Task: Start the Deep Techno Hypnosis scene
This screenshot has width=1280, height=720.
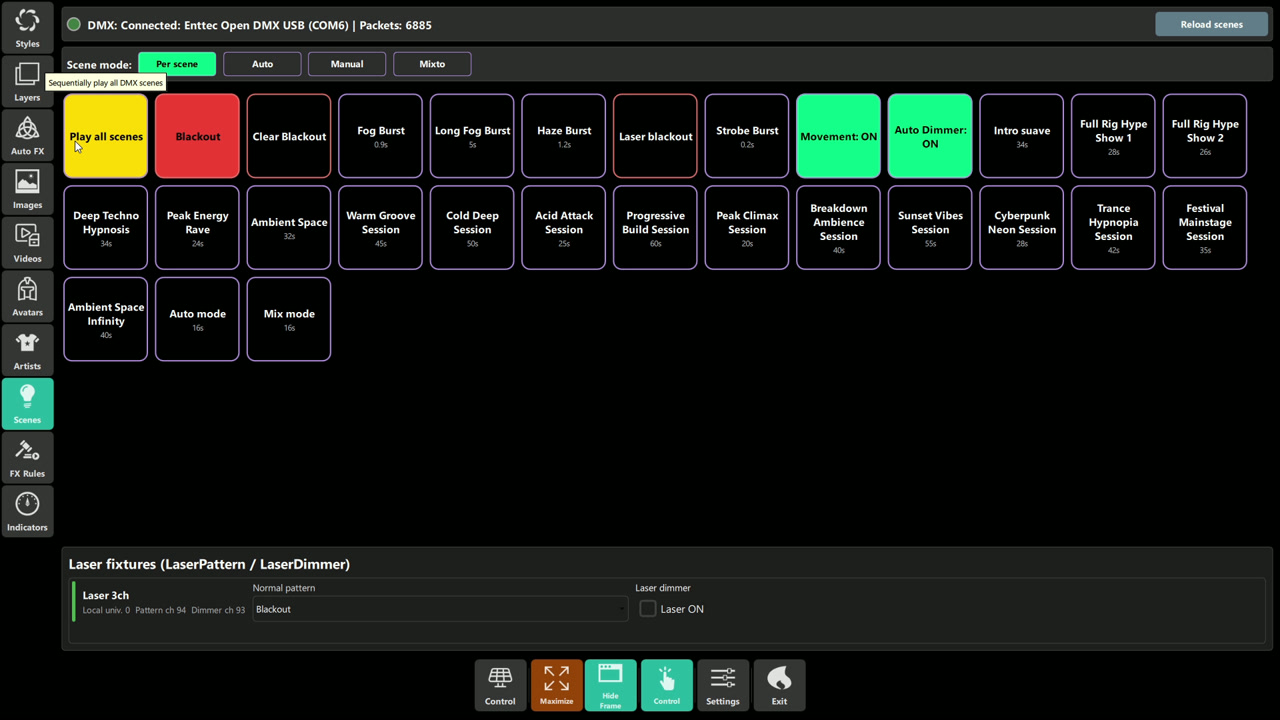Action: [106, 228]
